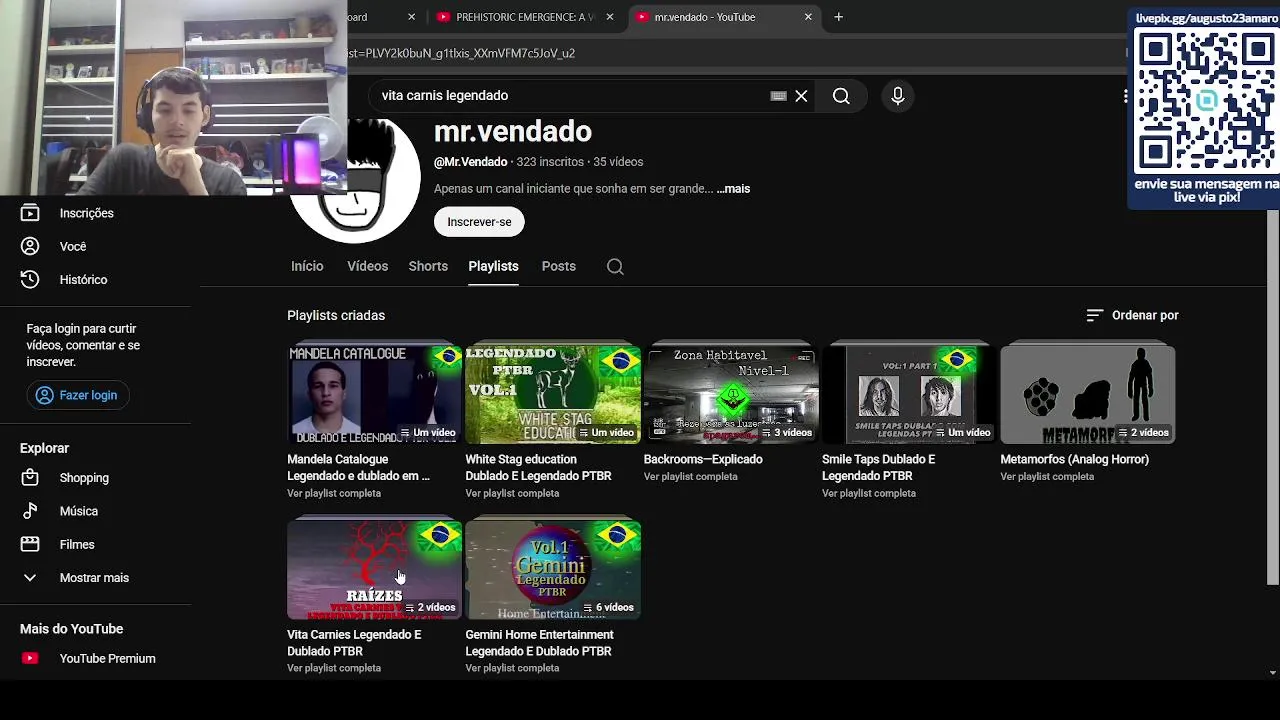Switch to the Shorts channel tab
This screenshot has width=1280, height=720.
(428, 266)
